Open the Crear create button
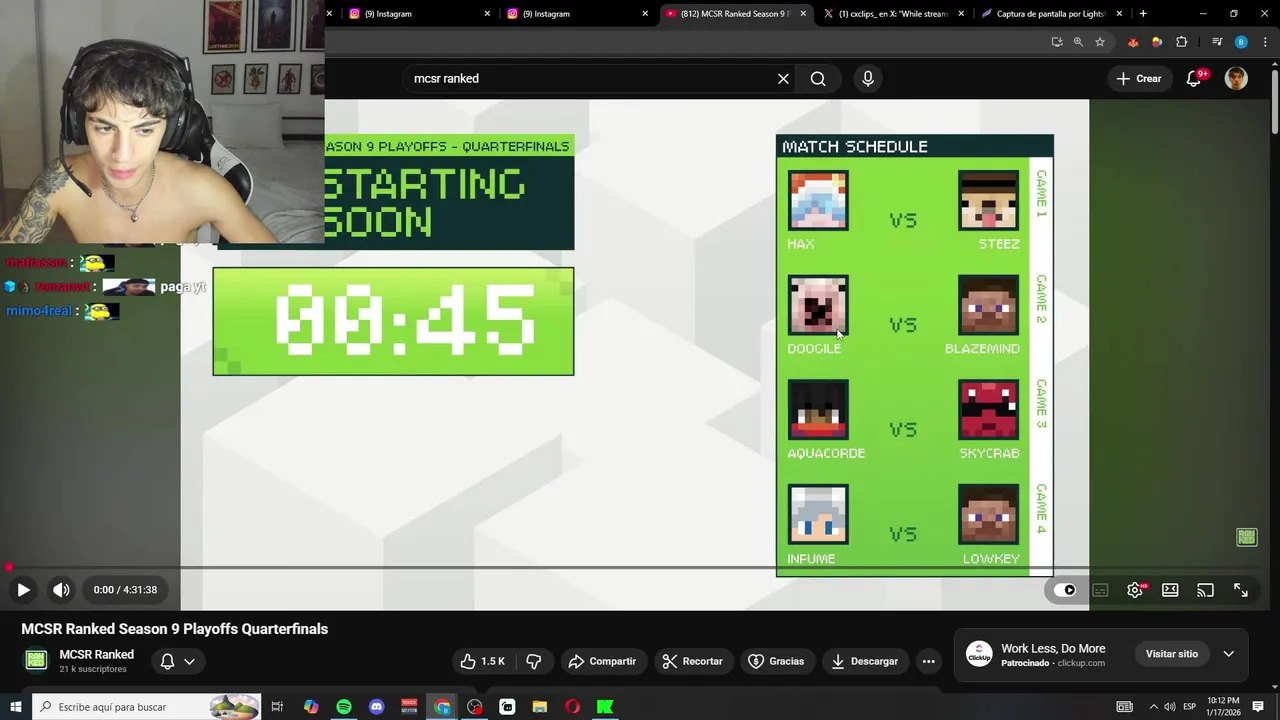Viewport: 1280px width, 720px height. click(1139, 79)
